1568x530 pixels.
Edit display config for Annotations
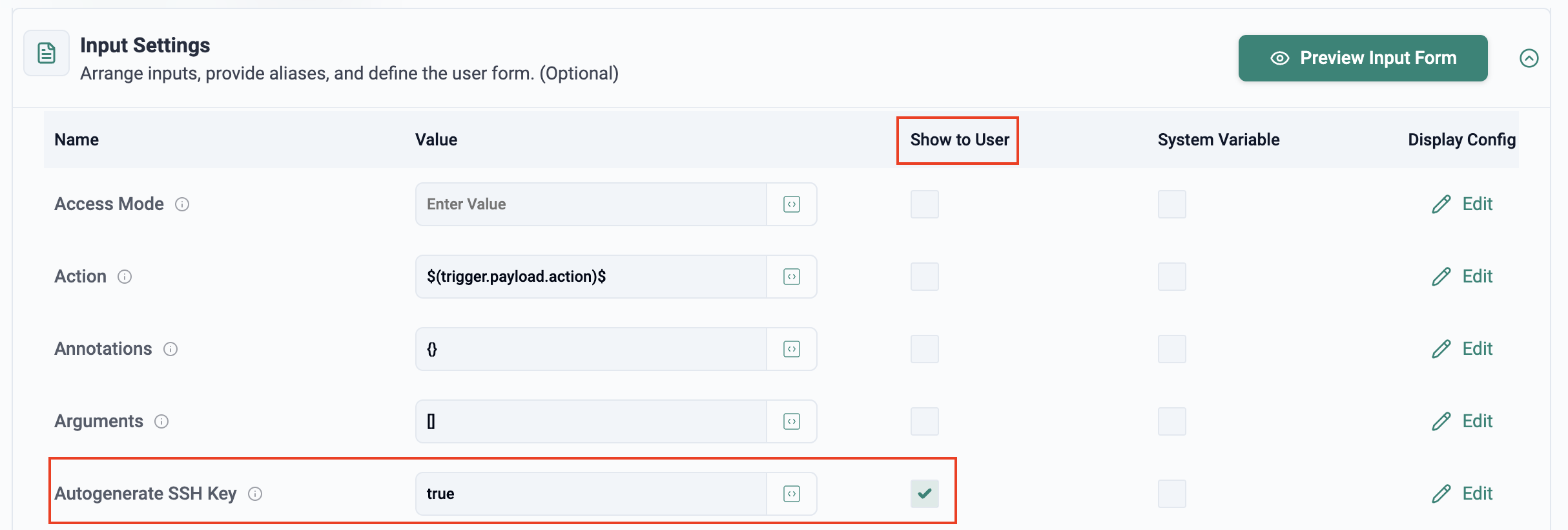tap(1462, 349)
